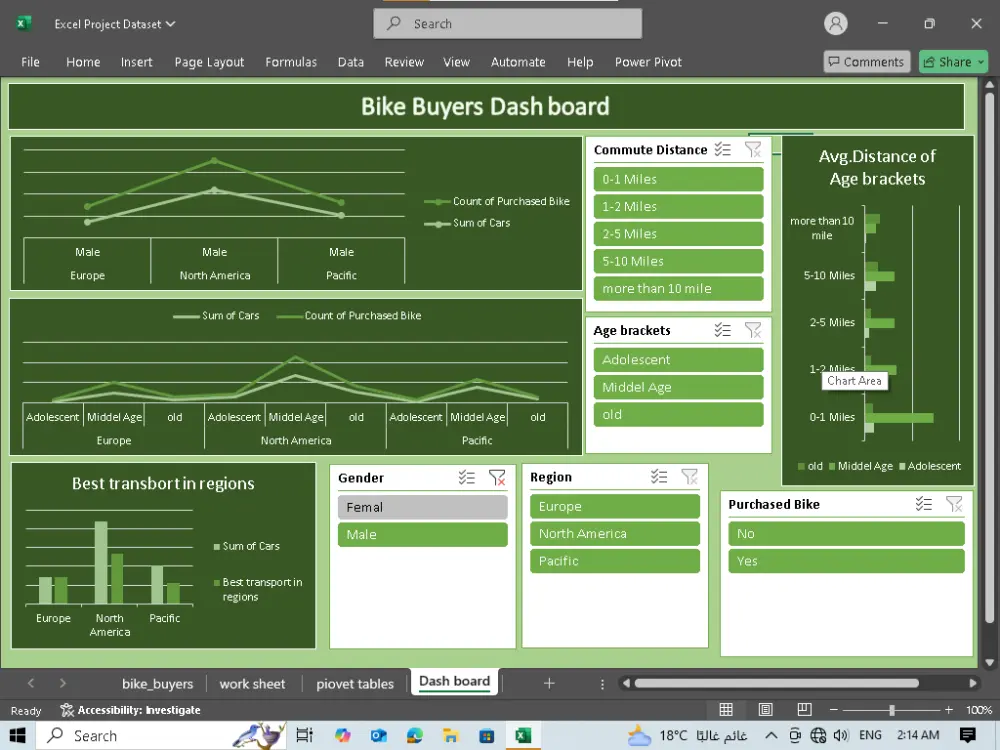
Task: Adjust the zoom slider handle
Action: click(x=892, y=709)
